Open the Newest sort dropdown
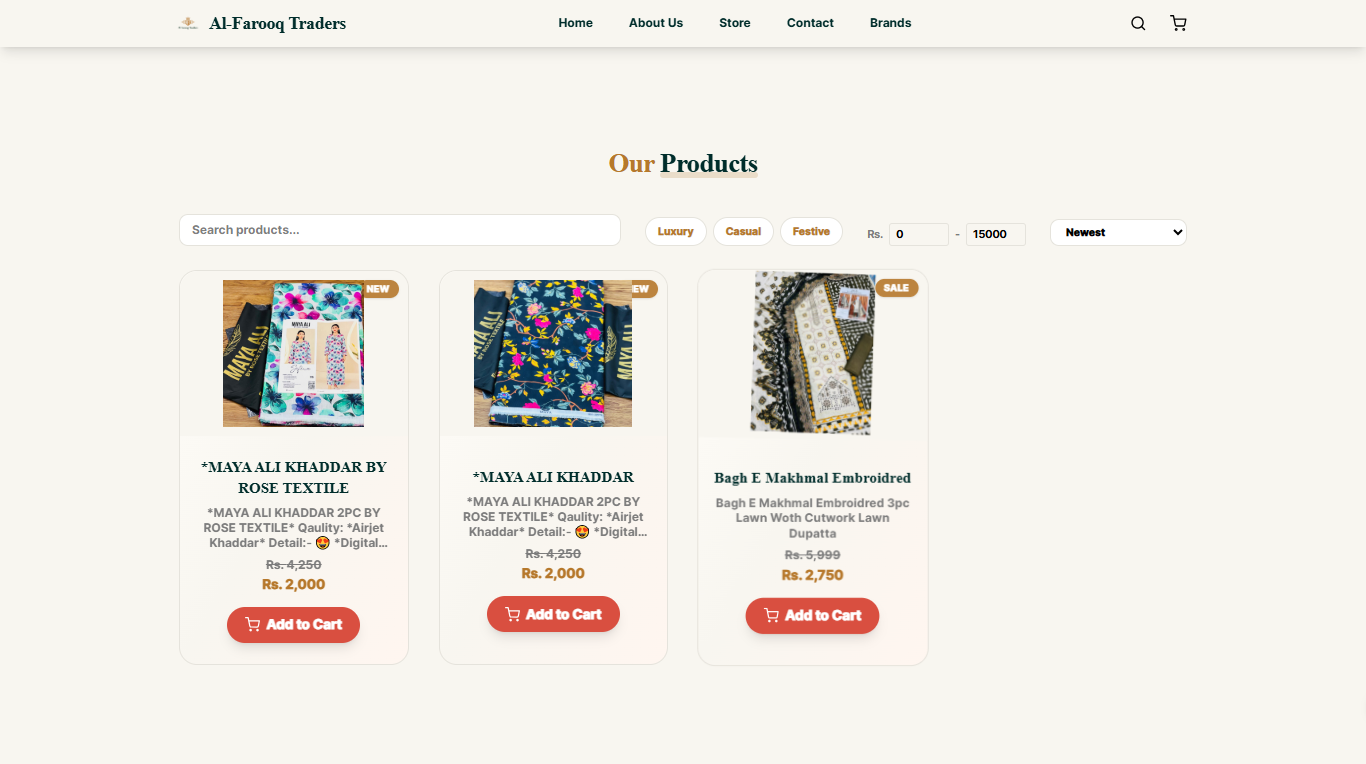This screenshot has width=1366, height=764. coord(1118,232)
